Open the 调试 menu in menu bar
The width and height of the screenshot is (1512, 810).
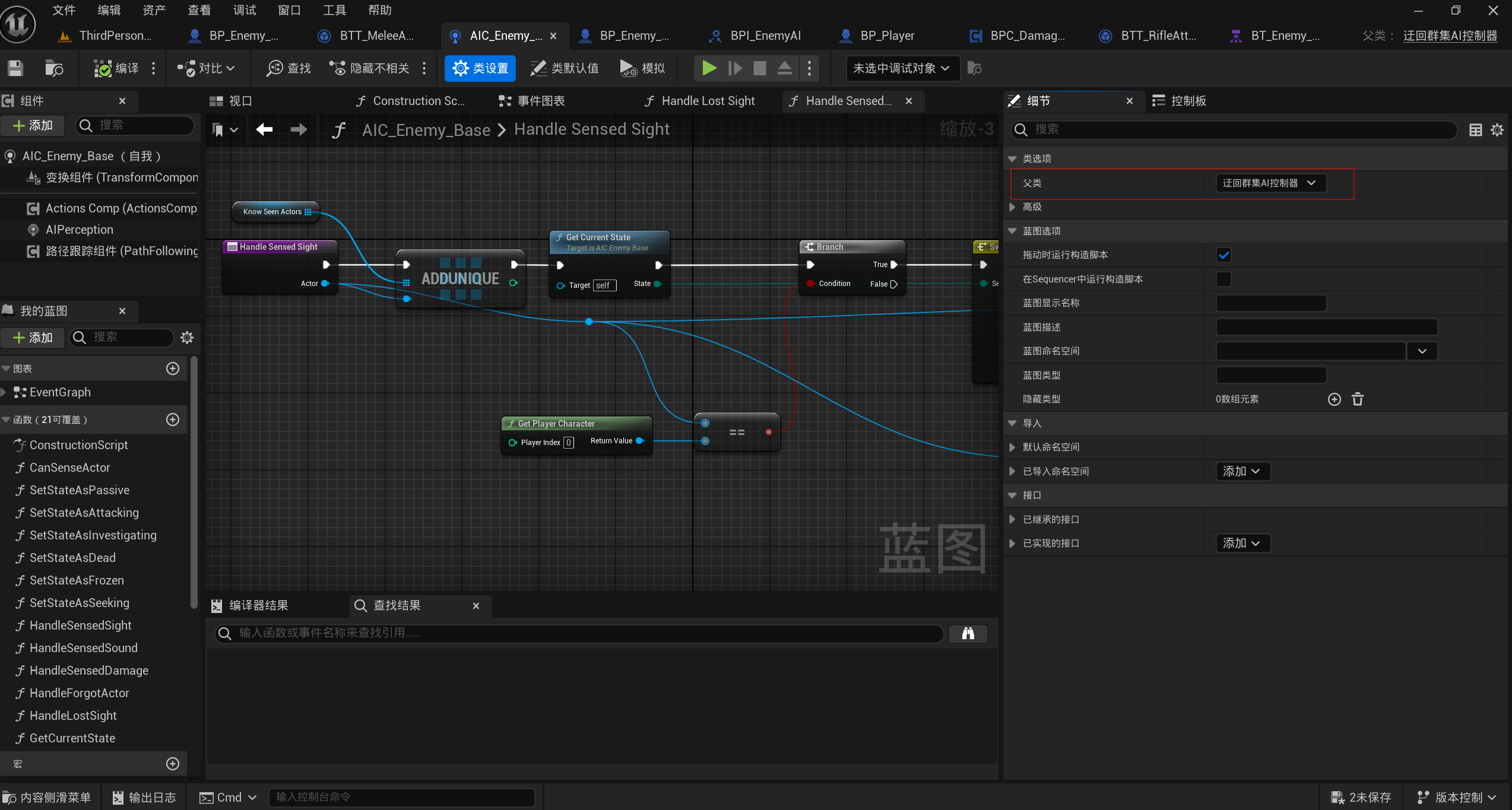[244, 10]
